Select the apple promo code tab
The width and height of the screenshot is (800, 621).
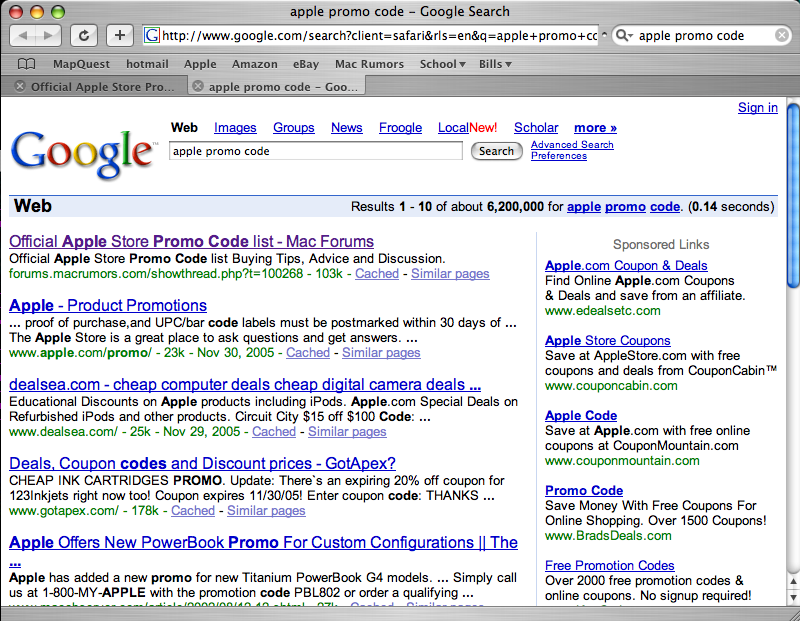pos(277,86)
